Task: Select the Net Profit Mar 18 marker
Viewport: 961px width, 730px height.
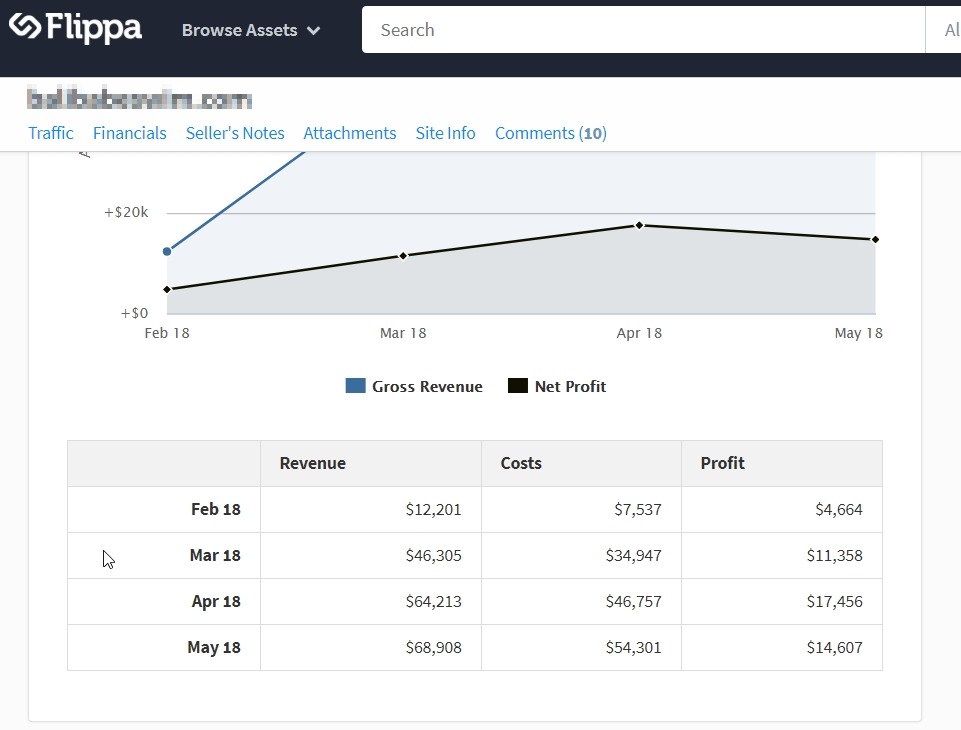Action: [x=403, y=256]
